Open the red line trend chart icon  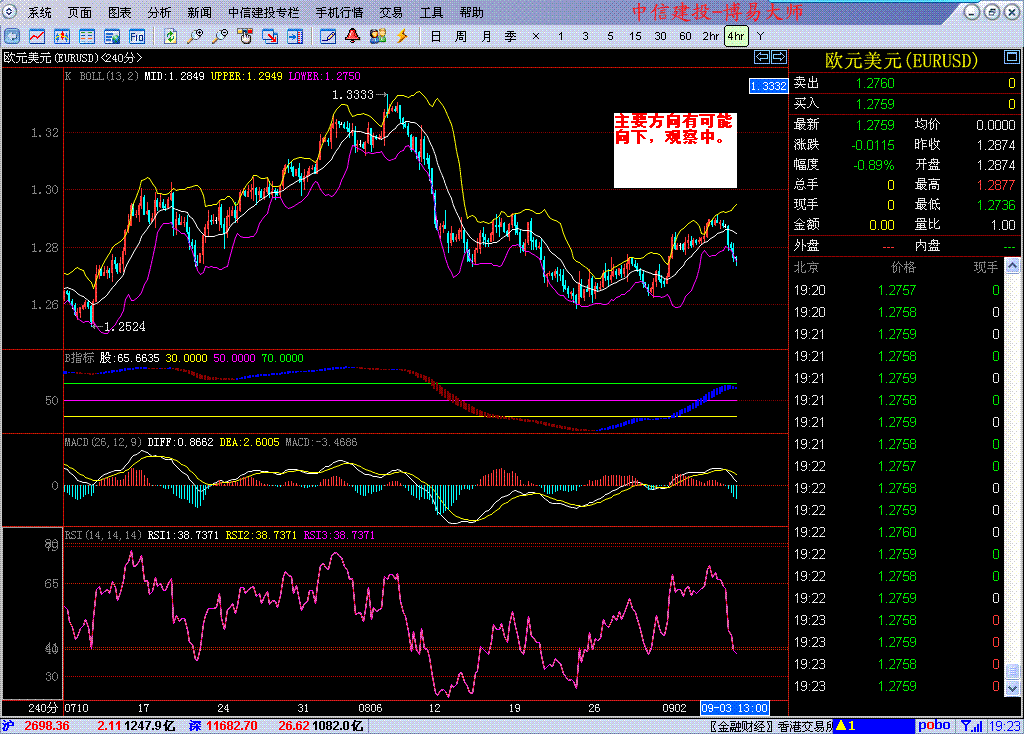[x=37, y=36]
